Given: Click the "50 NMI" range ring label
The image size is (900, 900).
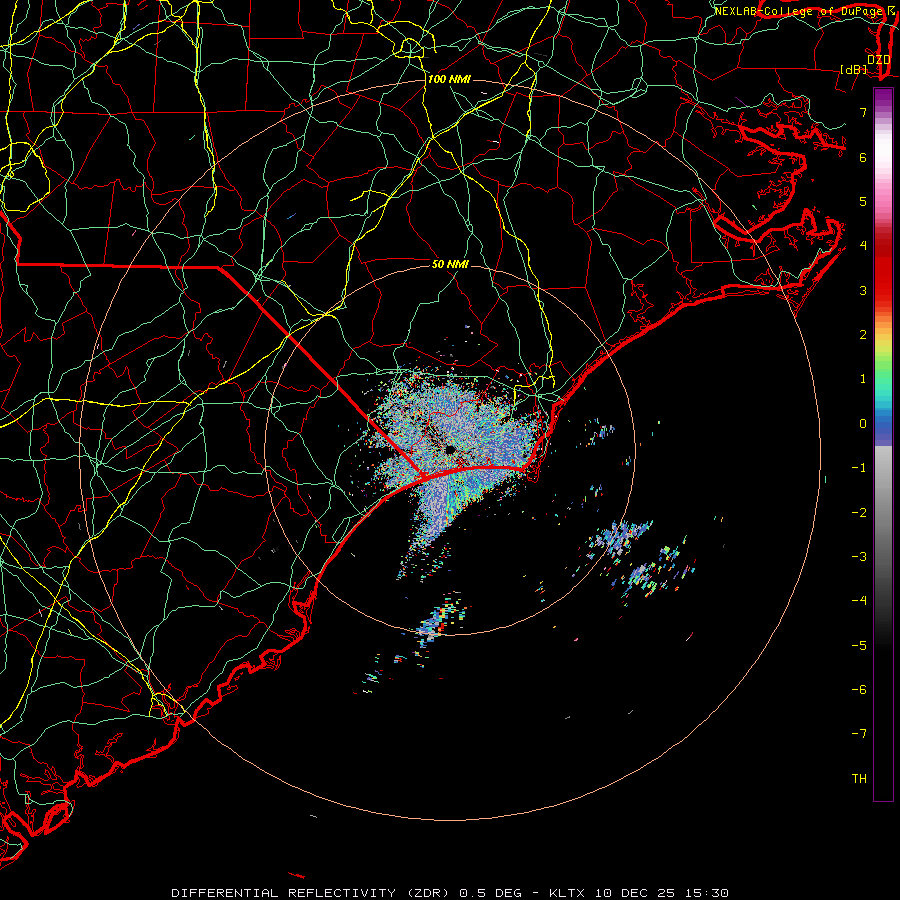Looking at the screenshot, I should point(450,264).
